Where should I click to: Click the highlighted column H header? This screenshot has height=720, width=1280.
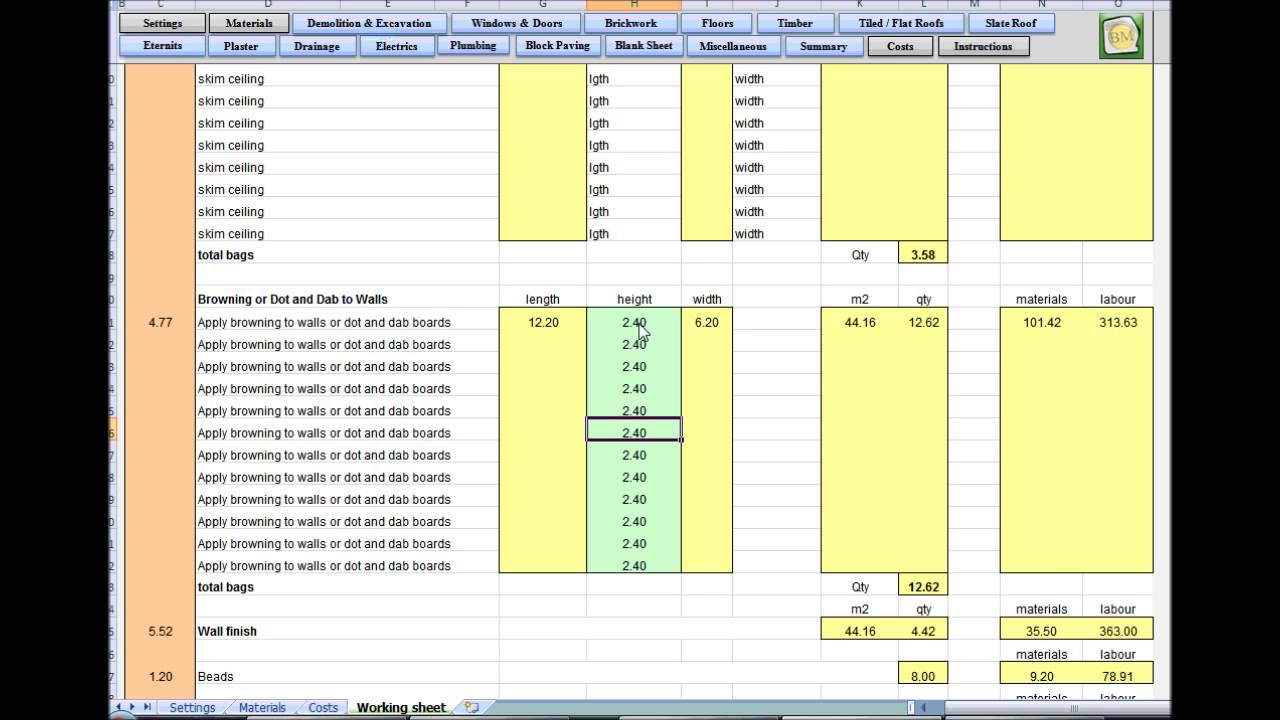(634, 4)
